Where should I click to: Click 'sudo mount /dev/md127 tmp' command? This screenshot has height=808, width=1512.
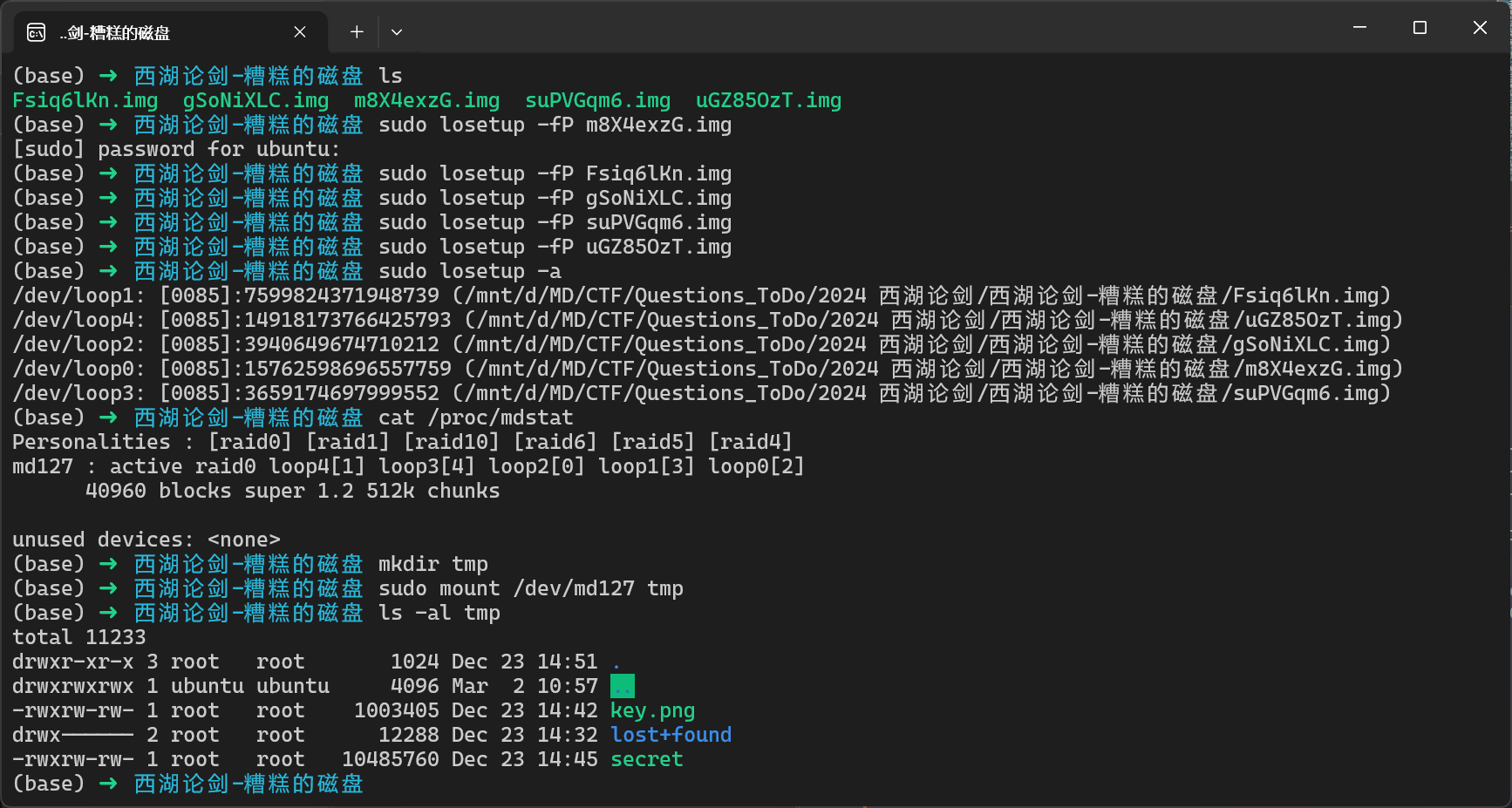tap(531, 588)
